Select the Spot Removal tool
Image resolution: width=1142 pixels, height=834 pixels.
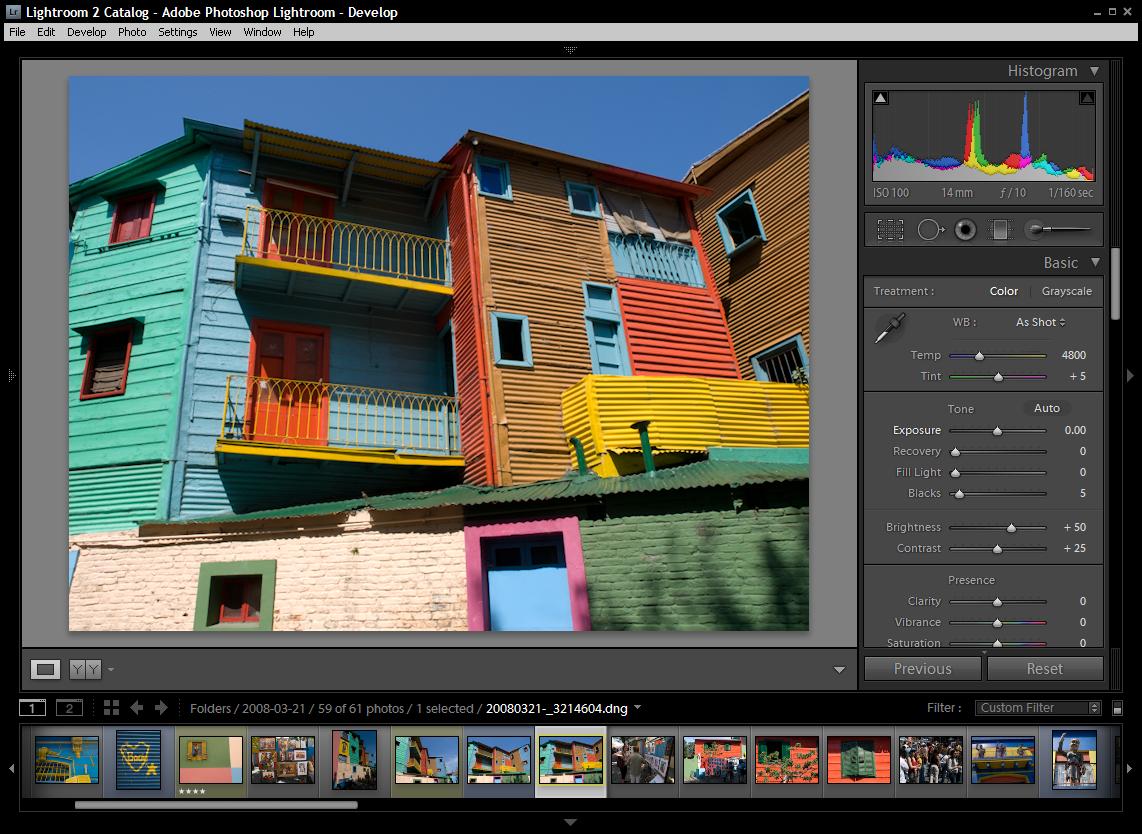pyautogui.click(x=930, y=230)
